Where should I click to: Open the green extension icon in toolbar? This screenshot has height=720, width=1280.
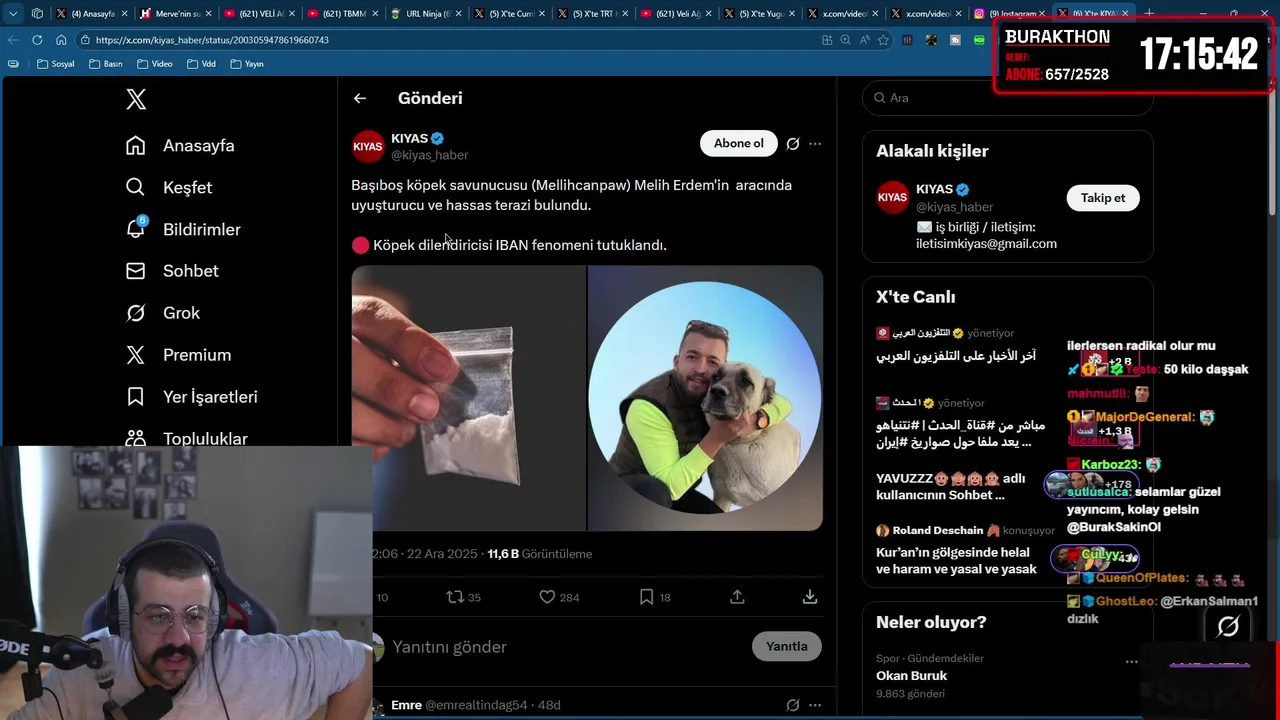coord(980,40)
